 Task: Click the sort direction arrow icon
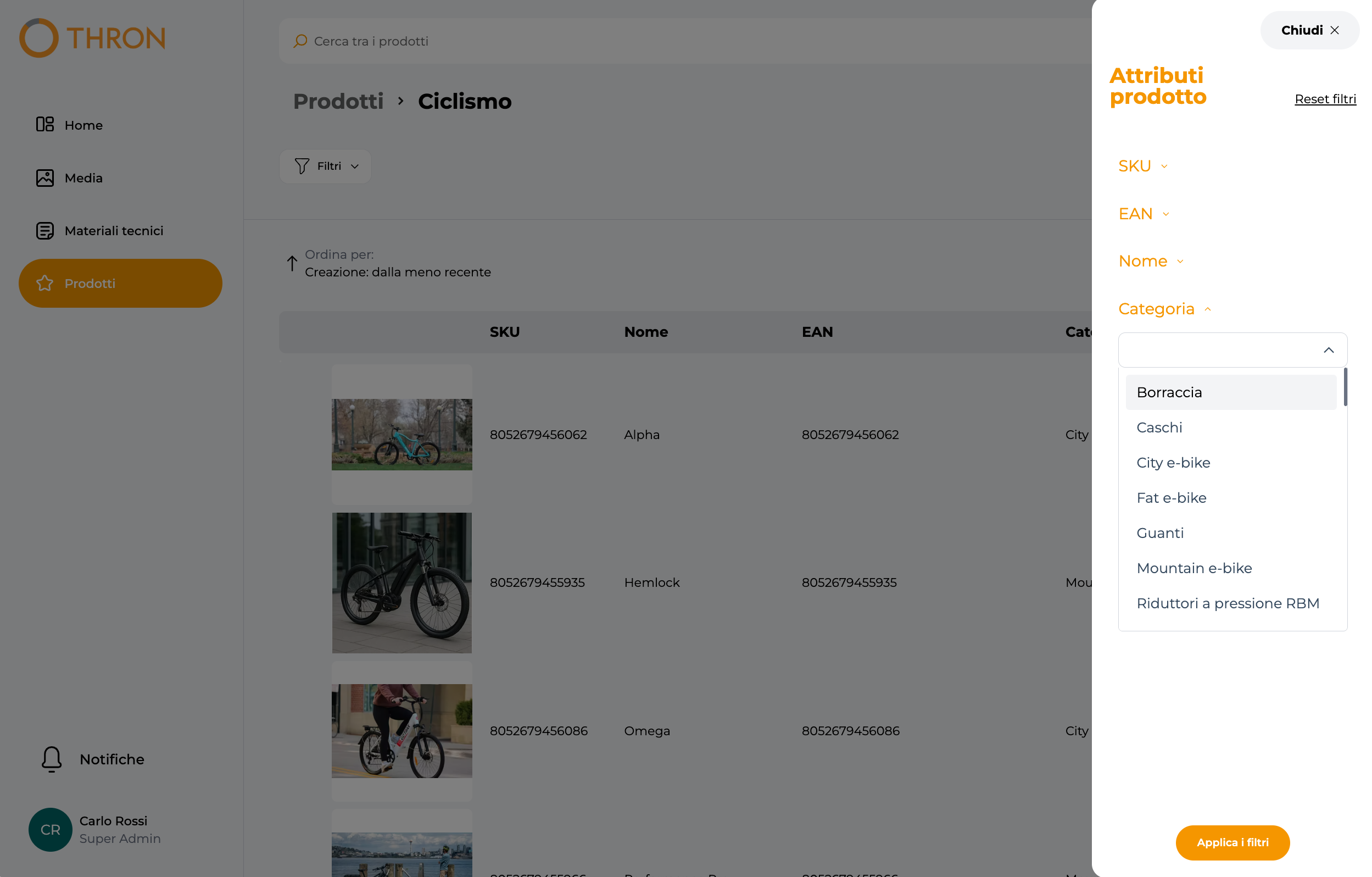(x=292, y=263)
